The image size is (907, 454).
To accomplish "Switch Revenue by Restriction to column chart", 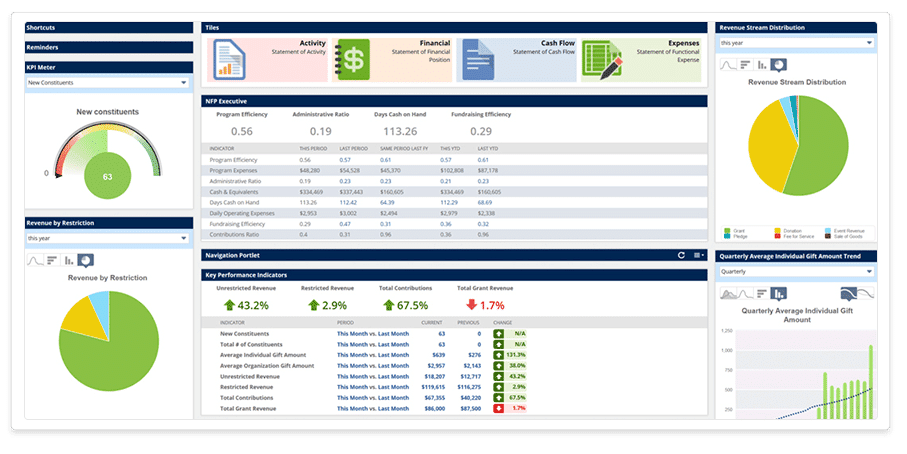I will (68, 259).
